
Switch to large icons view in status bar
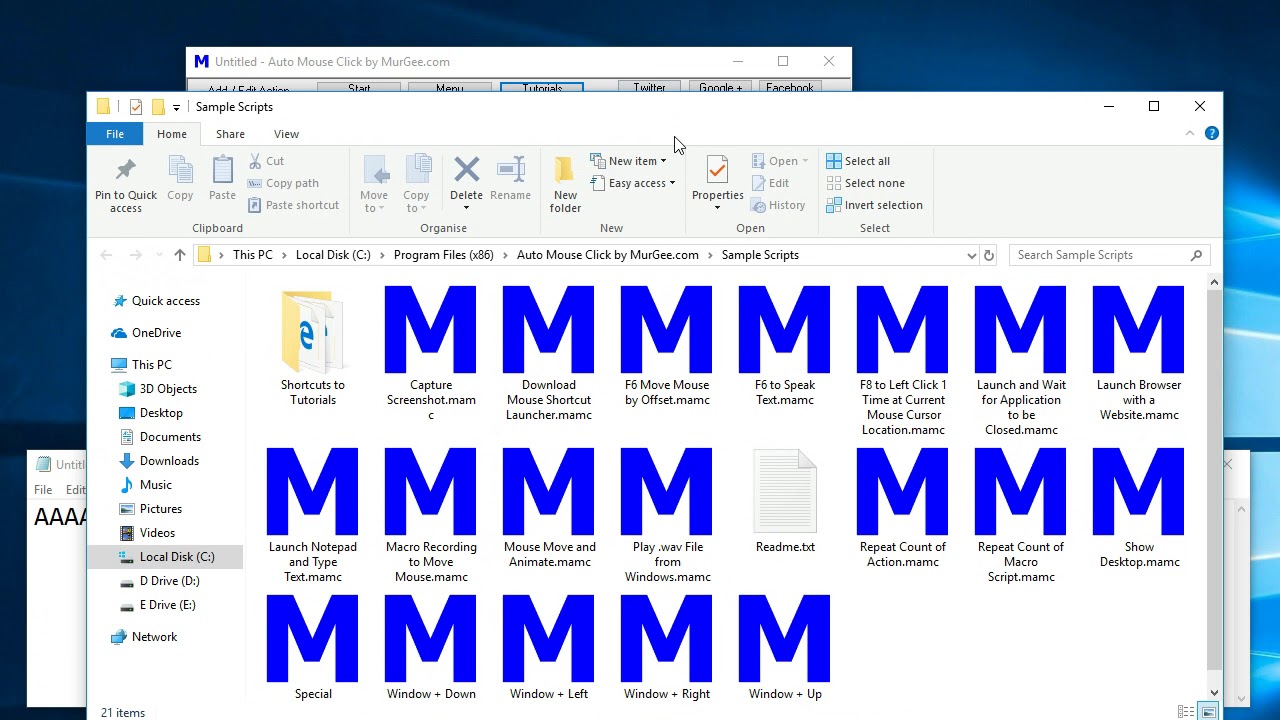[1209, 712]
